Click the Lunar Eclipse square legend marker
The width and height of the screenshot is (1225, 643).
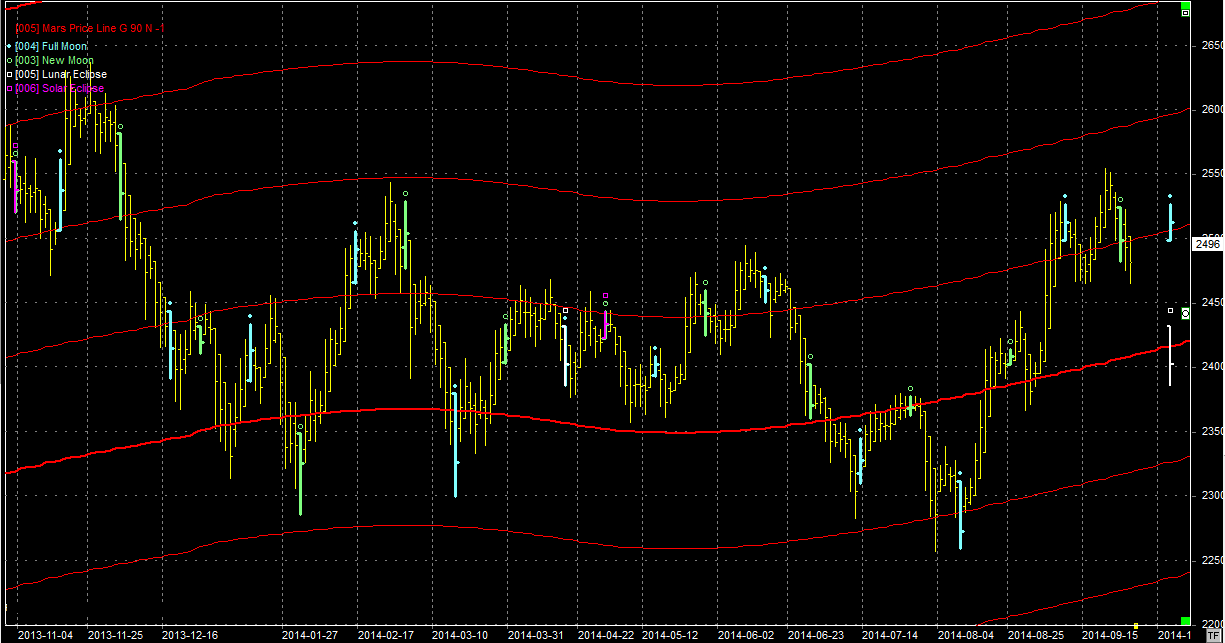tap(9, 75)
